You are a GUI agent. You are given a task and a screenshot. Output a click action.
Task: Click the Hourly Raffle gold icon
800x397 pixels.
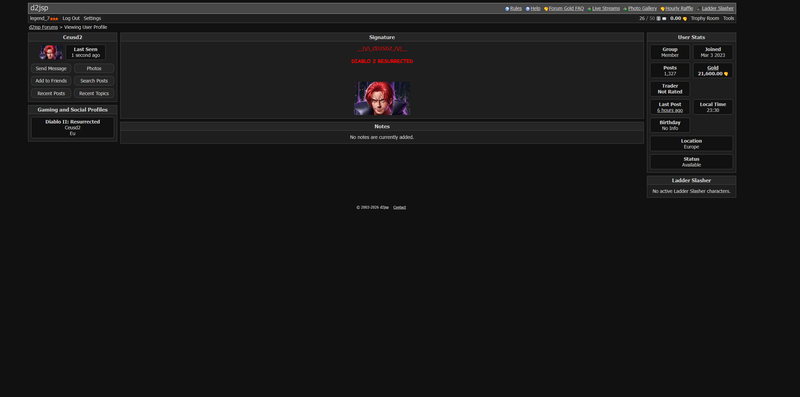click(662, 9)
